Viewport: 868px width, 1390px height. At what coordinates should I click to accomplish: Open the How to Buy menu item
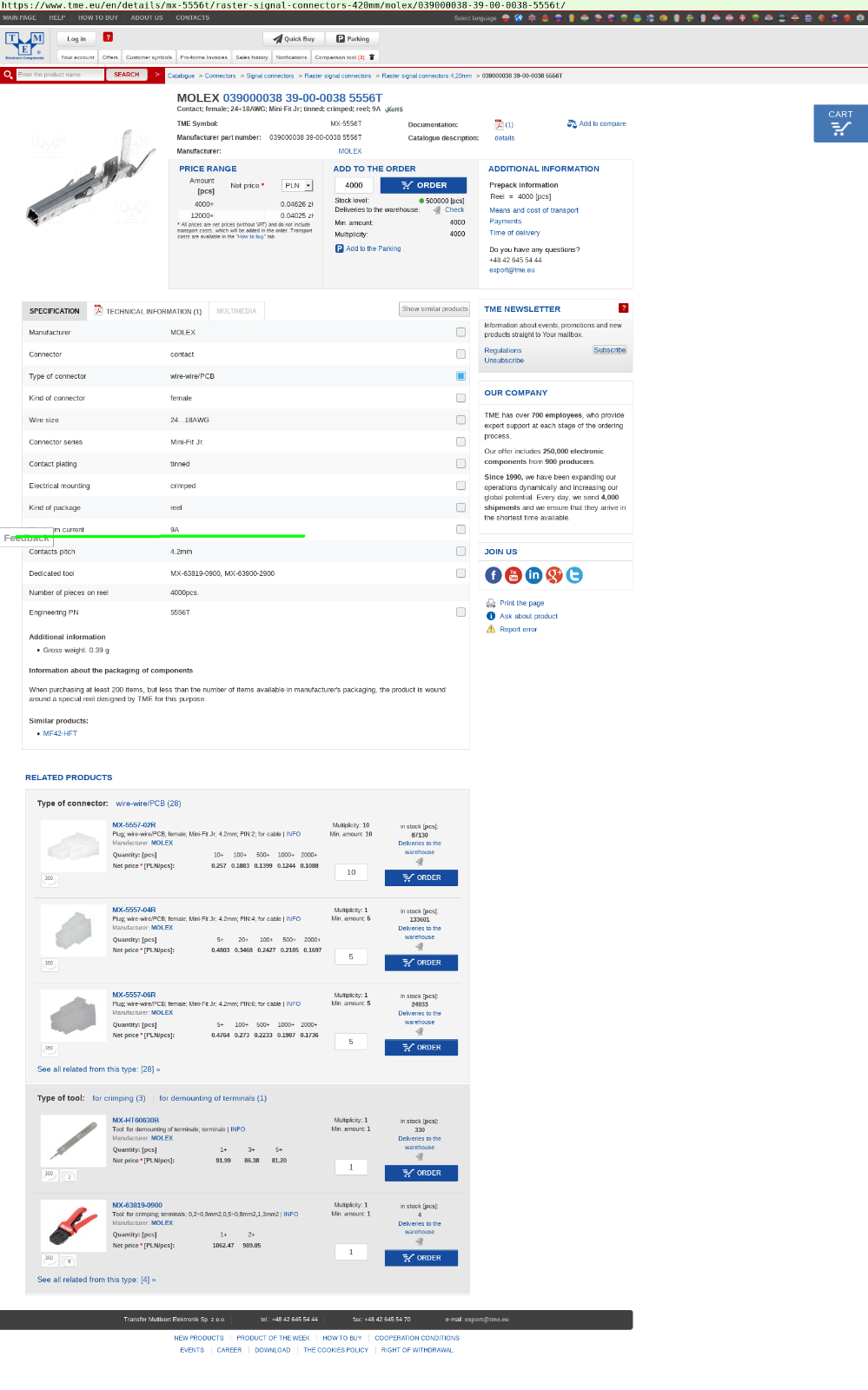pyautogui.click(x=98, y=17)
